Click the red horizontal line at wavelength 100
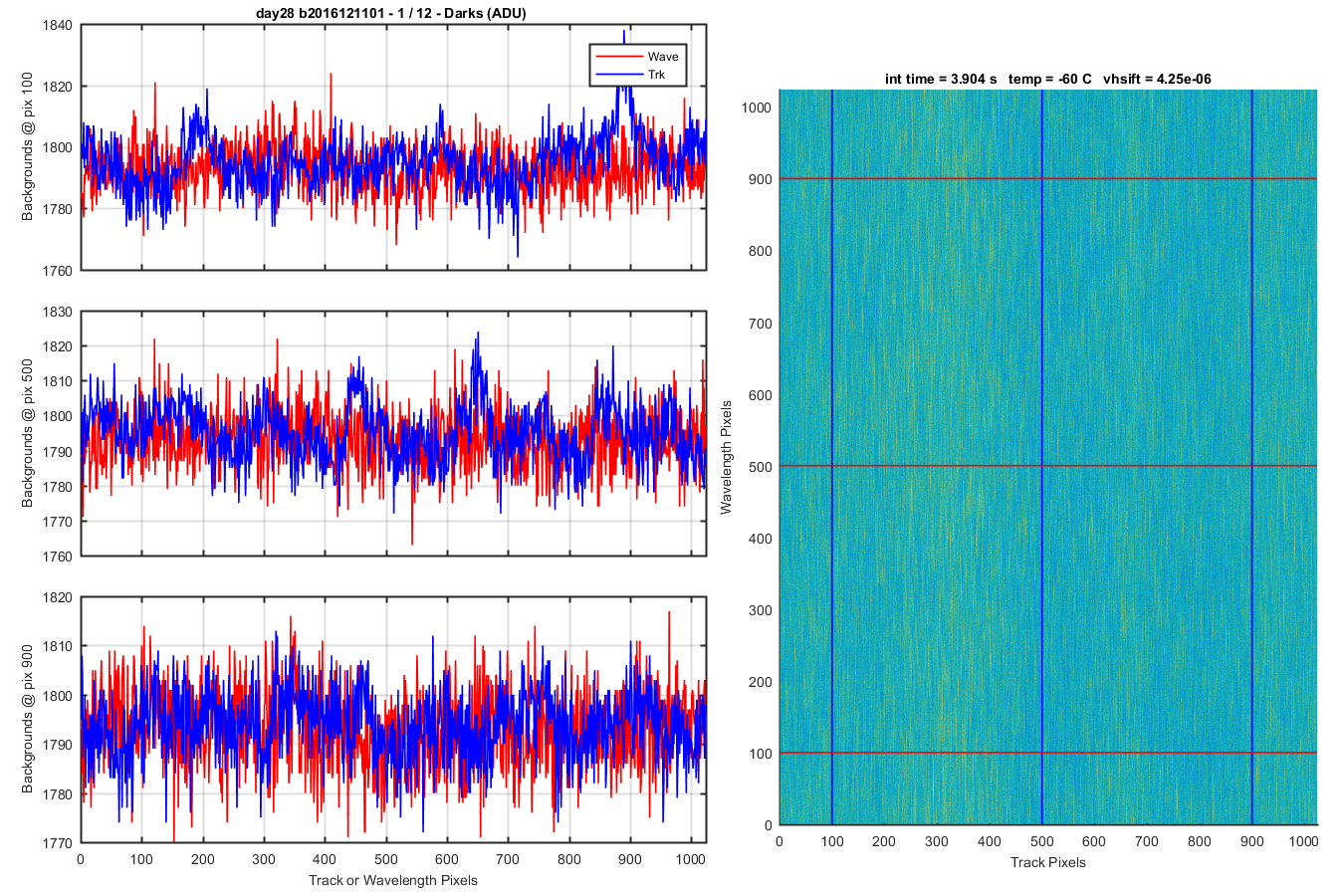The height and width of the screenshot is (896, 1344). 1048,753
